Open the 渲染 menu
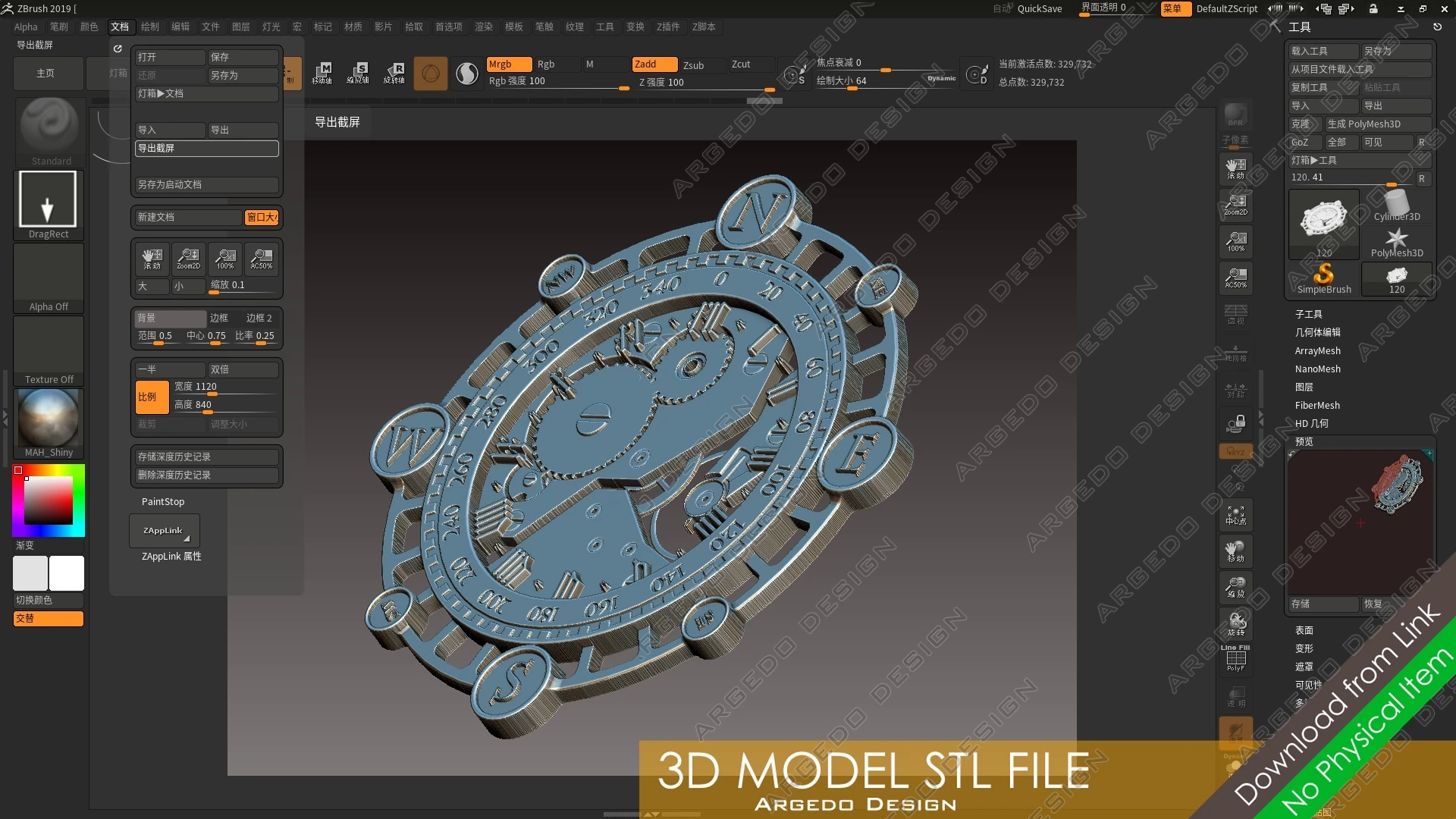1456x819 pixels. (484, 27)
